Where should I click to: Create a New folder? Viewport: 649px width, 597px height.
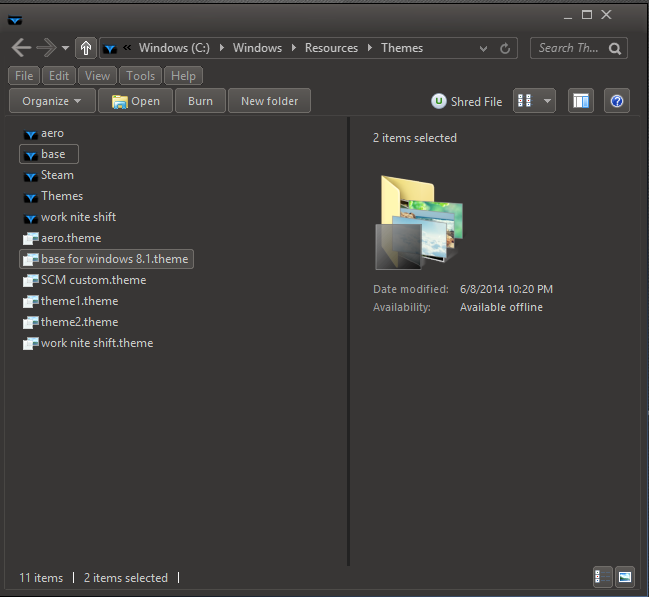click(x=269, y=101)
